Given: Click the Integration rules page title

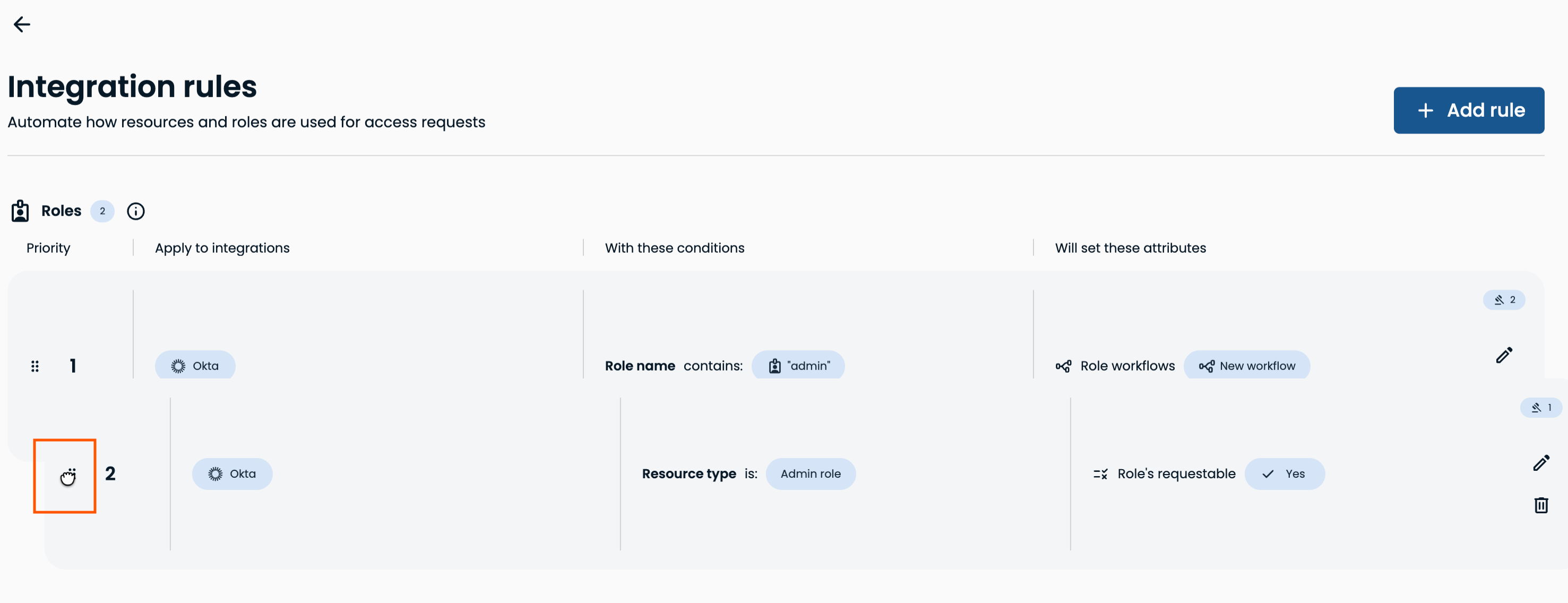Looking at the screenshot, I should point(132,86).
